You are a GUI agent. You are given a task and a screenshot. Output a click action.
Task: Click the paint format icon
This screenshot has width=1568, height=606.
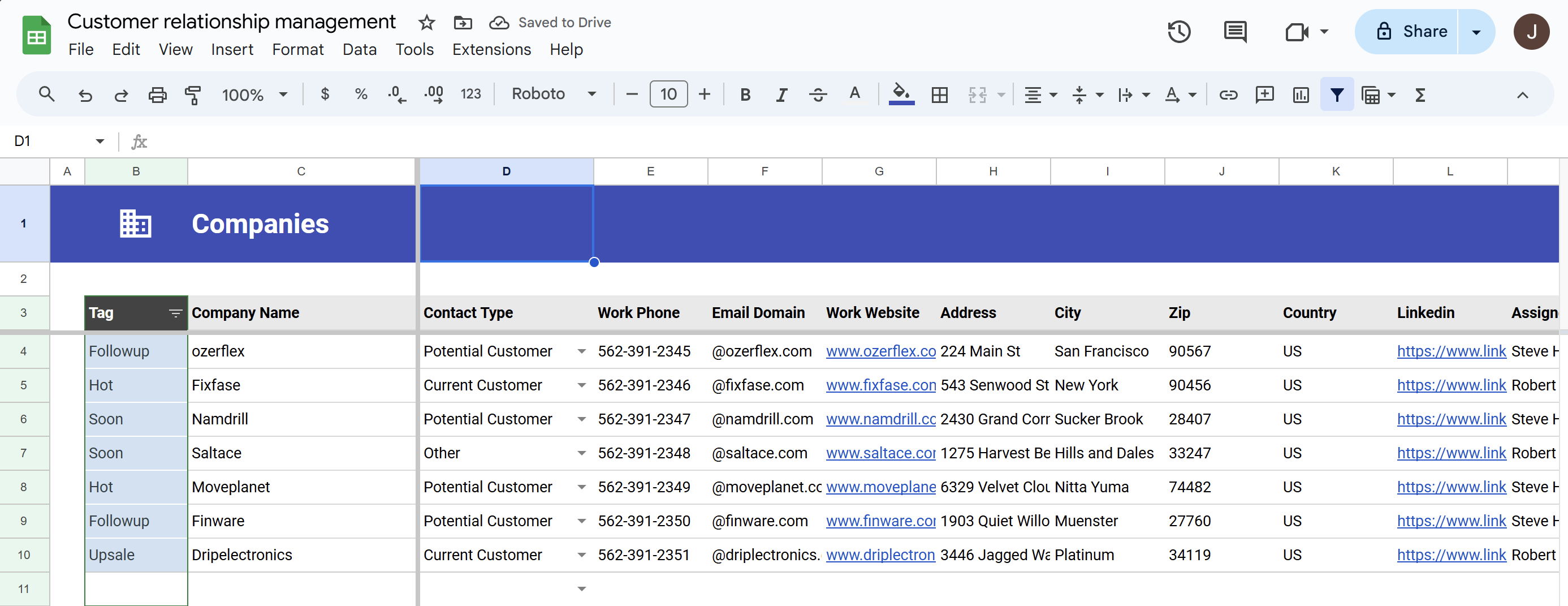(192, 94)
